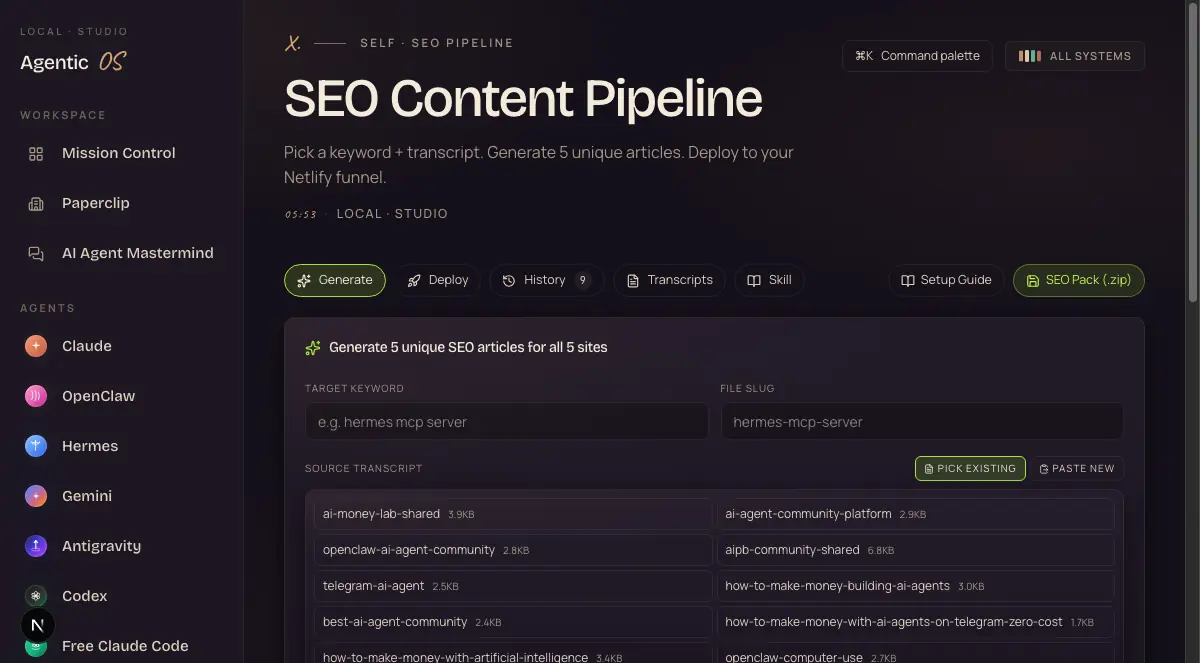The height and width of the screenshot is (663, 1200).
Task: Select transcript openclaw-ai-agent-community
Action: [x=513, y=550]
